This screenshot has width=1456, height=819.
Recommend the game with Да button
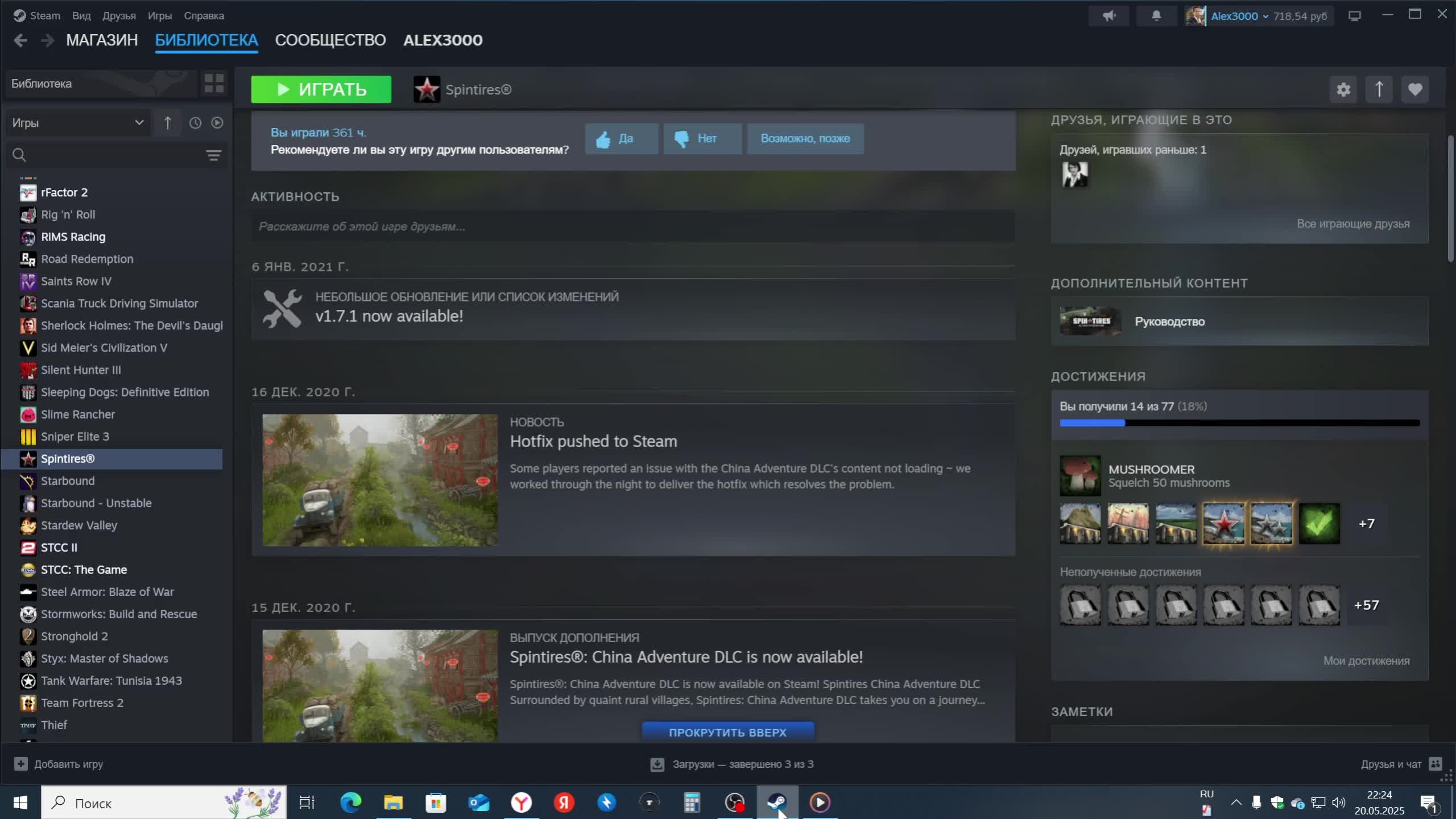[x=622, y=139]
